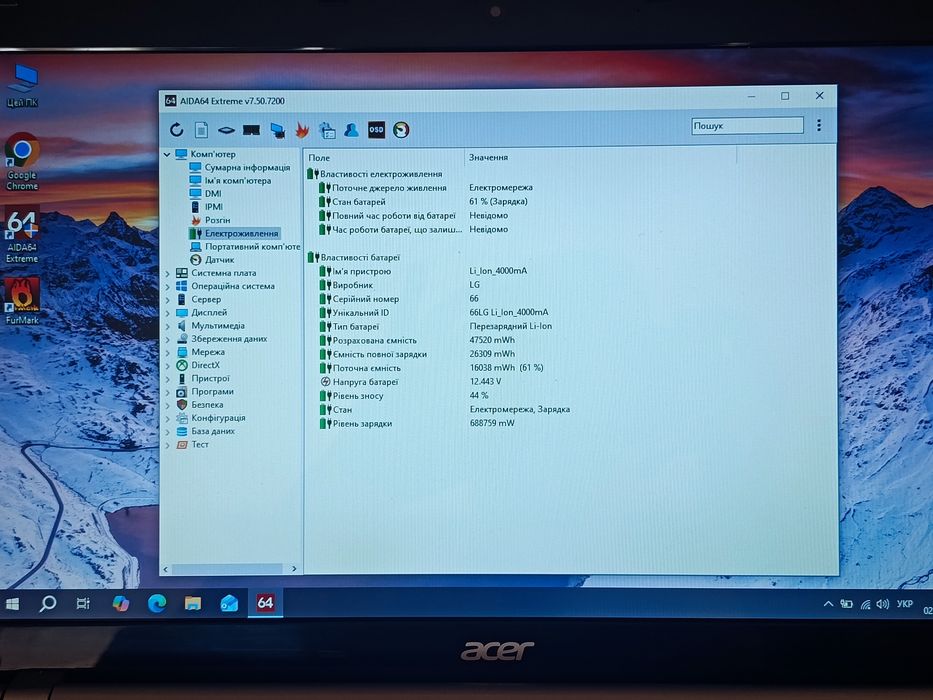Open the monitor diagnostics toolbar icon
This screenshot has width=933, height=700.
click(x=277, y=130)
